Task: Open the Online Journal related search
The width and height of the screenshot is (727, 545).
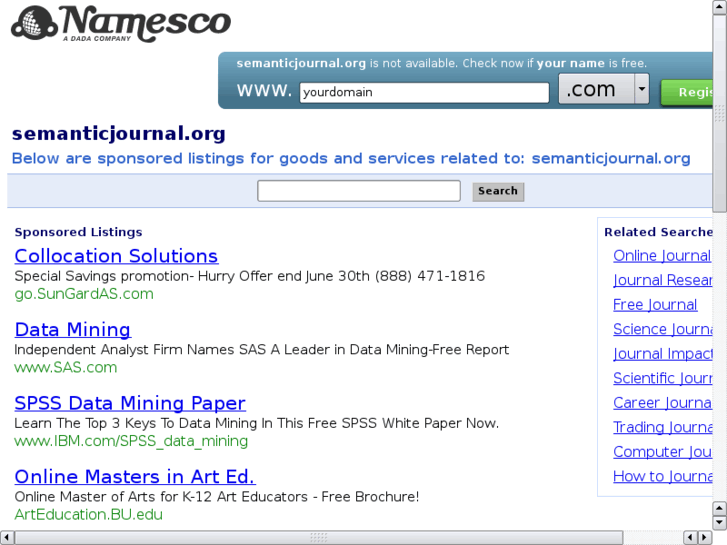Action: pyautogui.click(x=662, y=256)
